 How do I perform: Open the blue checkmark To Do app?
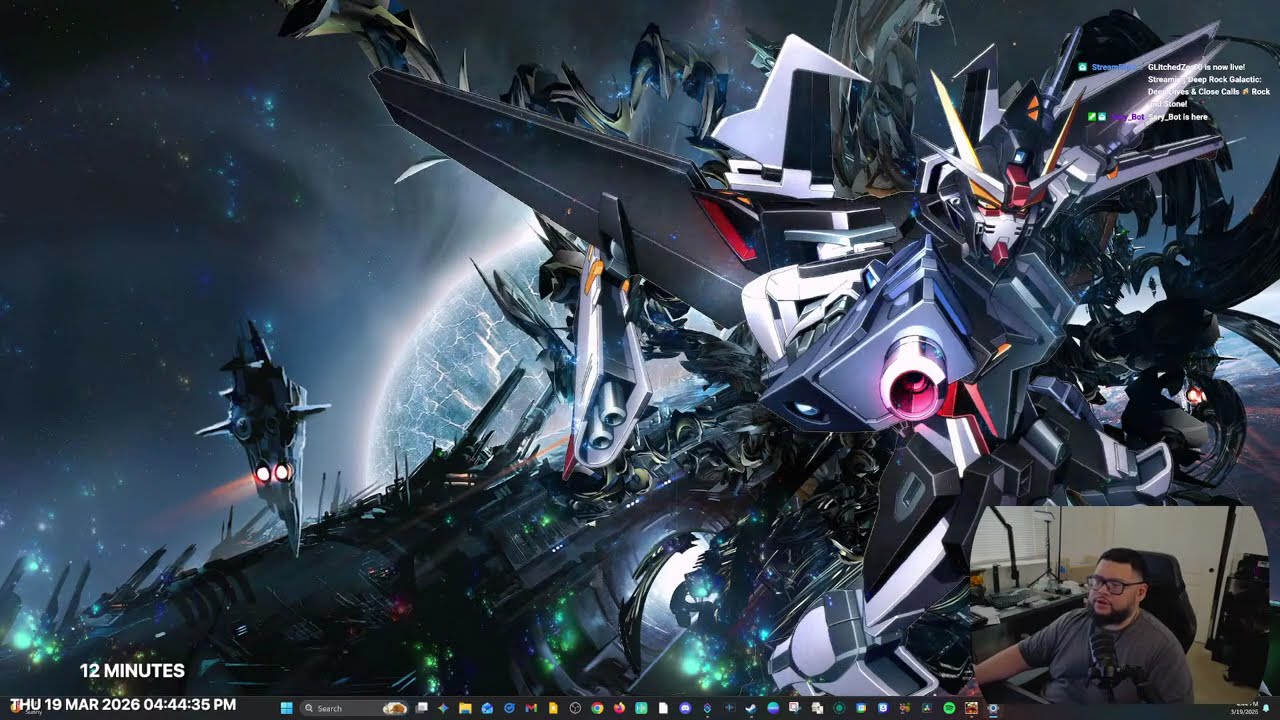509,708
